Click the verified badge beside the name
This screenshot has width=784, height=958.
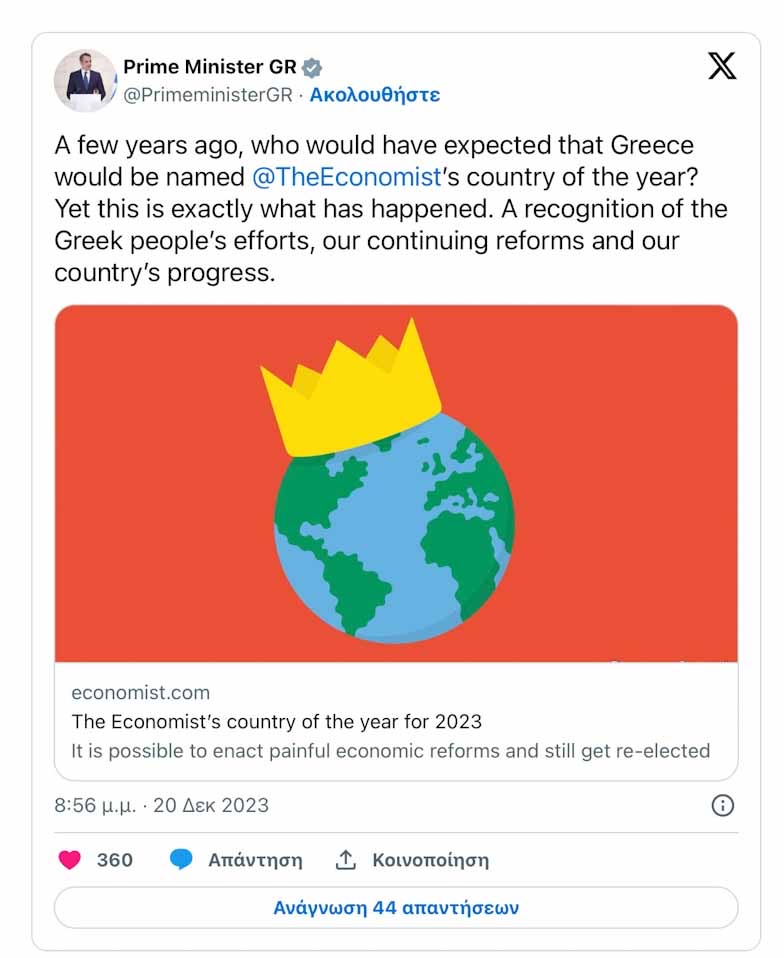pos(312,68)
